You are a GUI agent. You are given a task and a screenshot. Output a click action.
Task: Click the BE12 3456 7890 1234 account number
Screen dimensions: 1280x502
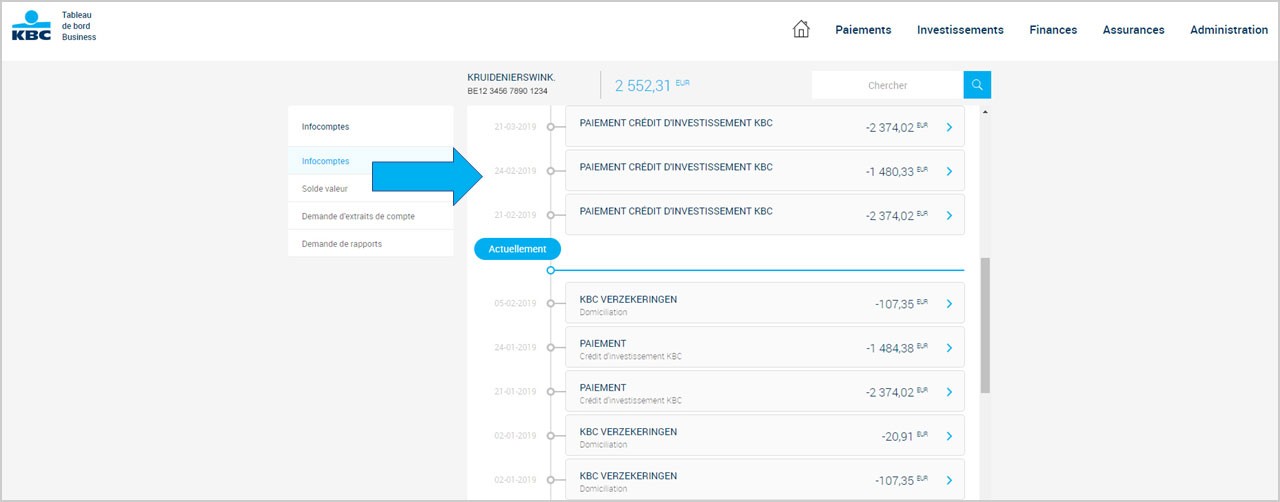507,91
